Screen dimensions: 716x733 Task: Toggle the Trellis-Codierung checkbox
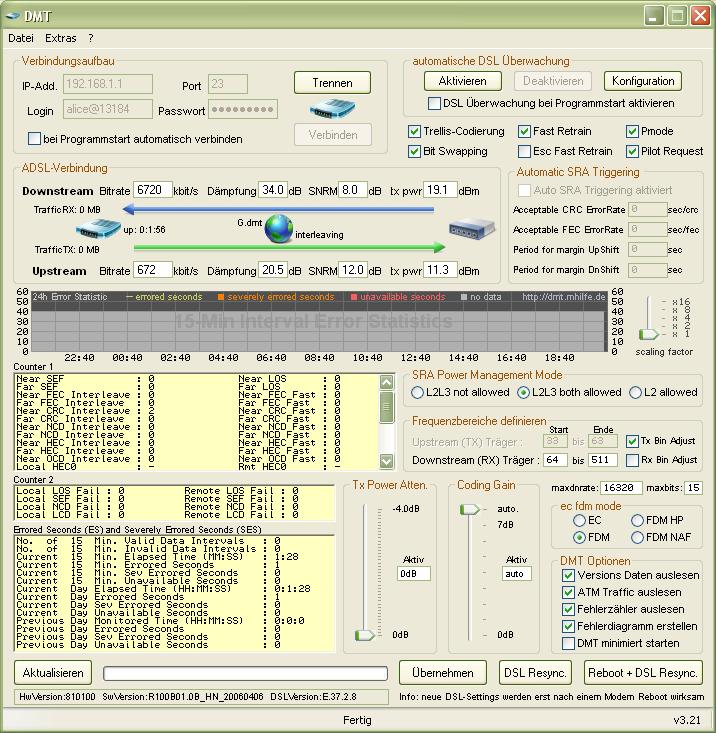pyautogui.click(x=415, y=131)
